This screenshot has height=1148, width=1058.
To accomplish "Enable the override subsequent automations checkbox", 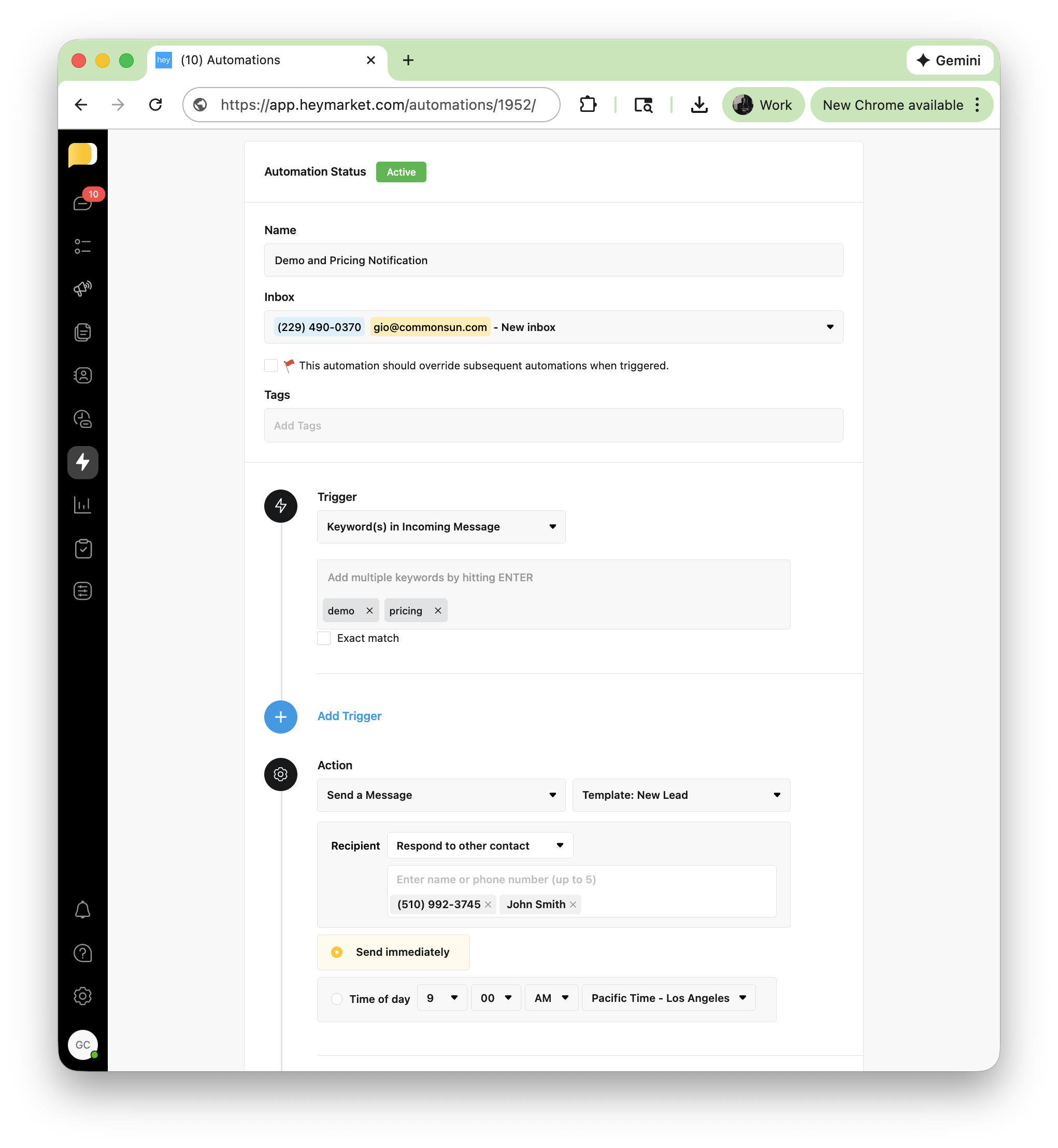I will click(271, 366).
